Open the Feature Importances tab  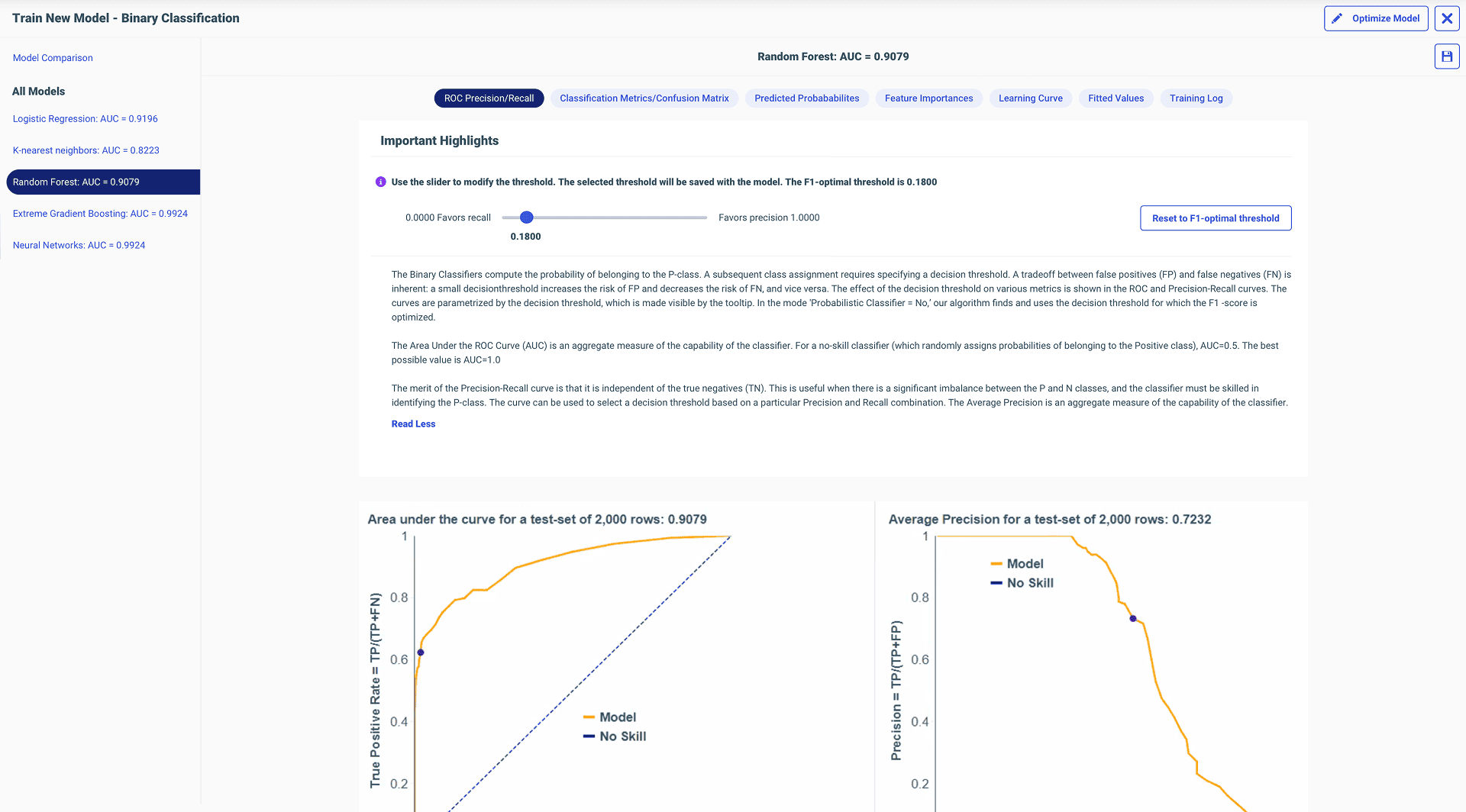pos(928,98)
